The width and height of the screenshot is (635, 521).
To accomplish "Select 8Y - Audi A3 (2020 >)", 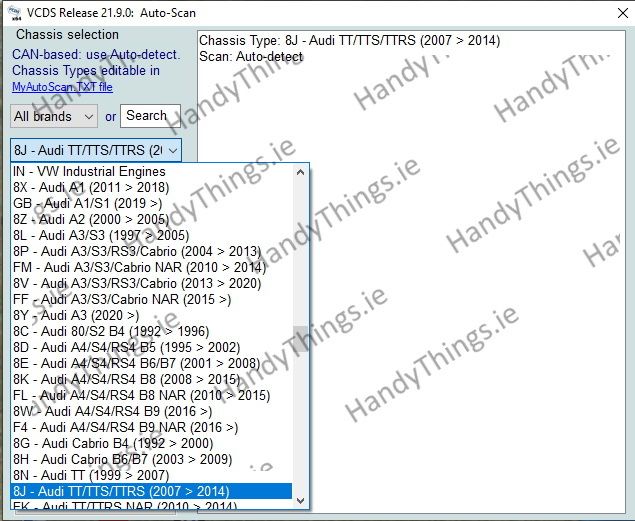I will point(151,315).
